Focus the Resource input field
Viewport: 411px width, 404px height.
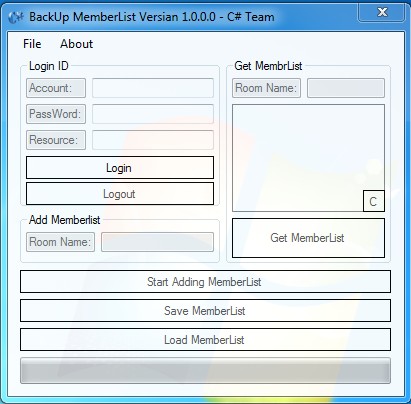[153, 140]
